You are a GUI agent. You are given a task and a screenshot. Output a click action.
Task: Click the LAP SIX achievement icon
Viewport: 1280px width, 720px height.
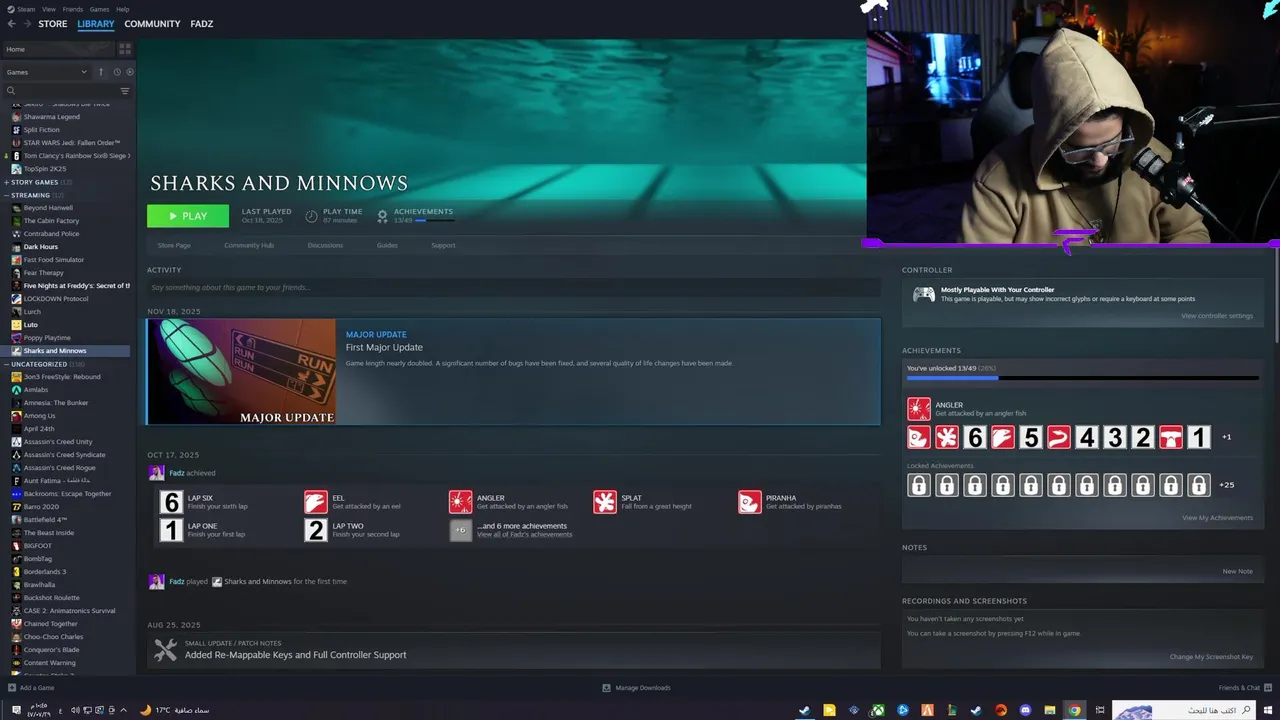[x=171, y=502]
